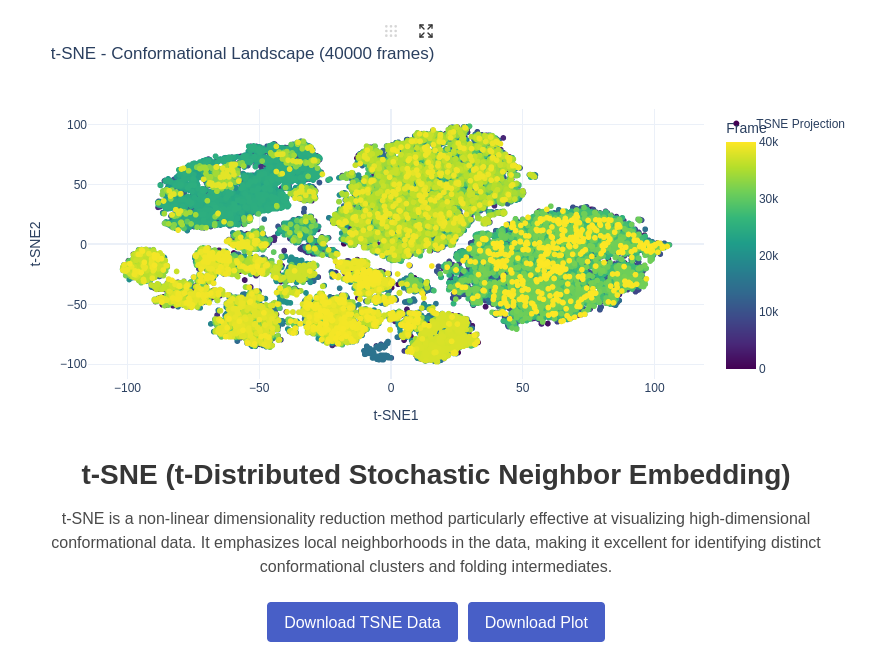This screenshot has height=650, width=870.
Task: Click the fullscreen arrows icon above the plot
Action: pos(425,31)
